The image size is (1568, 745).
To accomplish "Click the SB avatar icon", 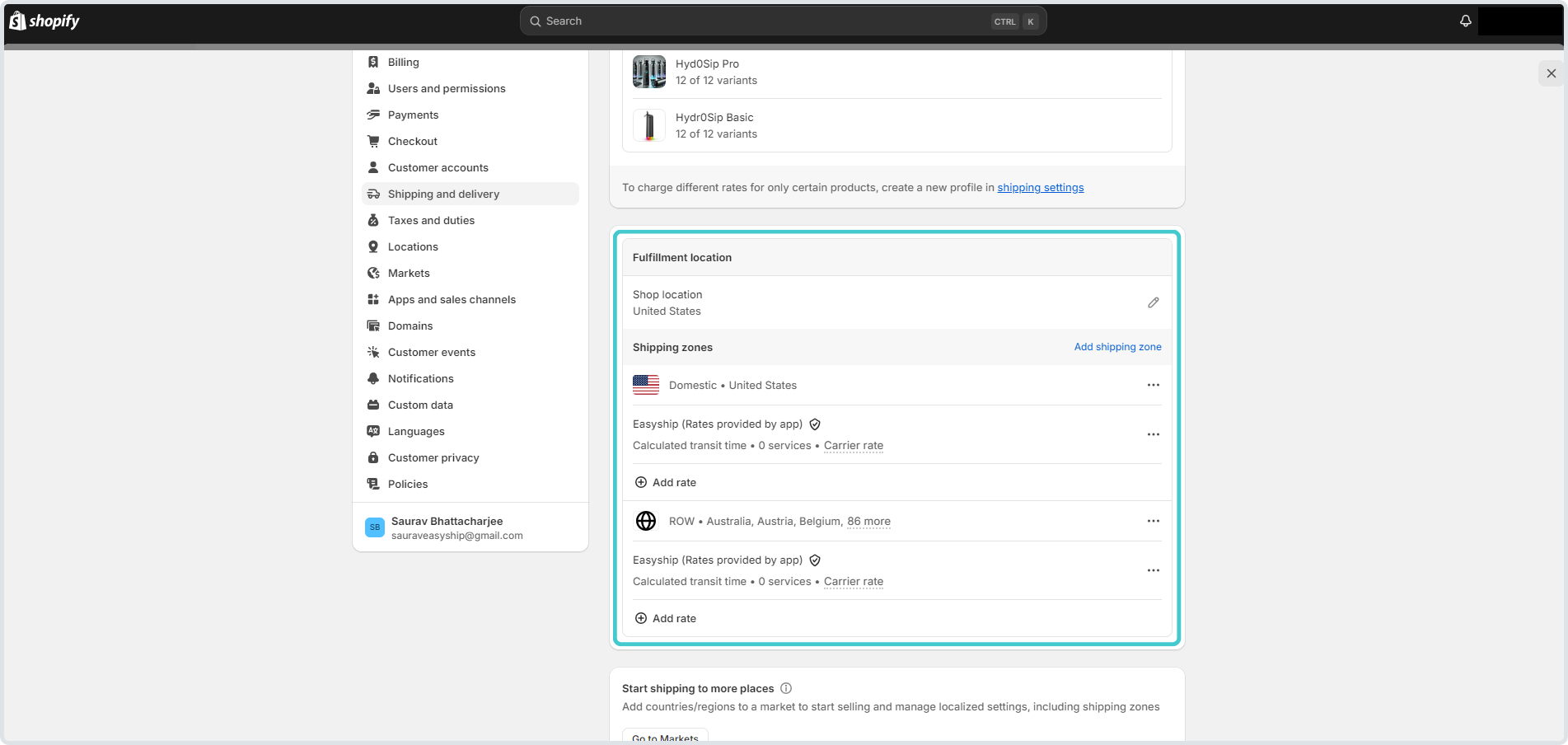I will (375, 527).
